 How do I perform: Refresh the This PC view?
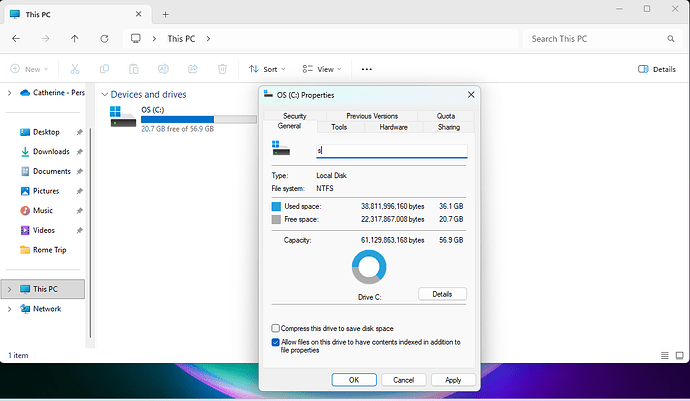click(104, 39)
